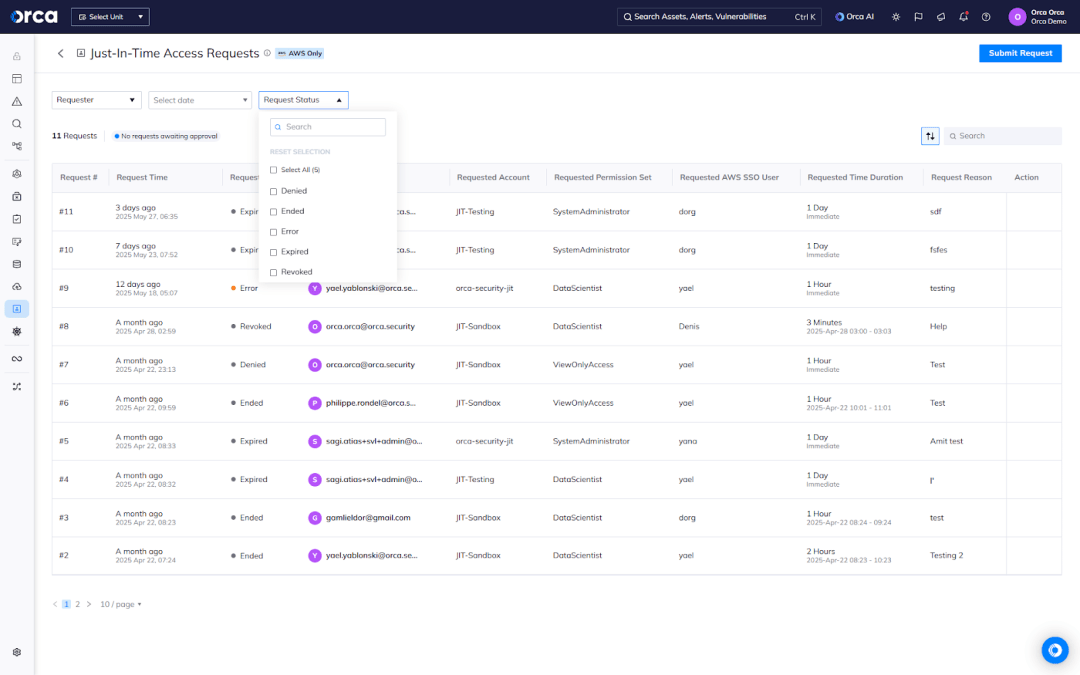
Task: Click the status filter search field
Action: pos(328,127)
